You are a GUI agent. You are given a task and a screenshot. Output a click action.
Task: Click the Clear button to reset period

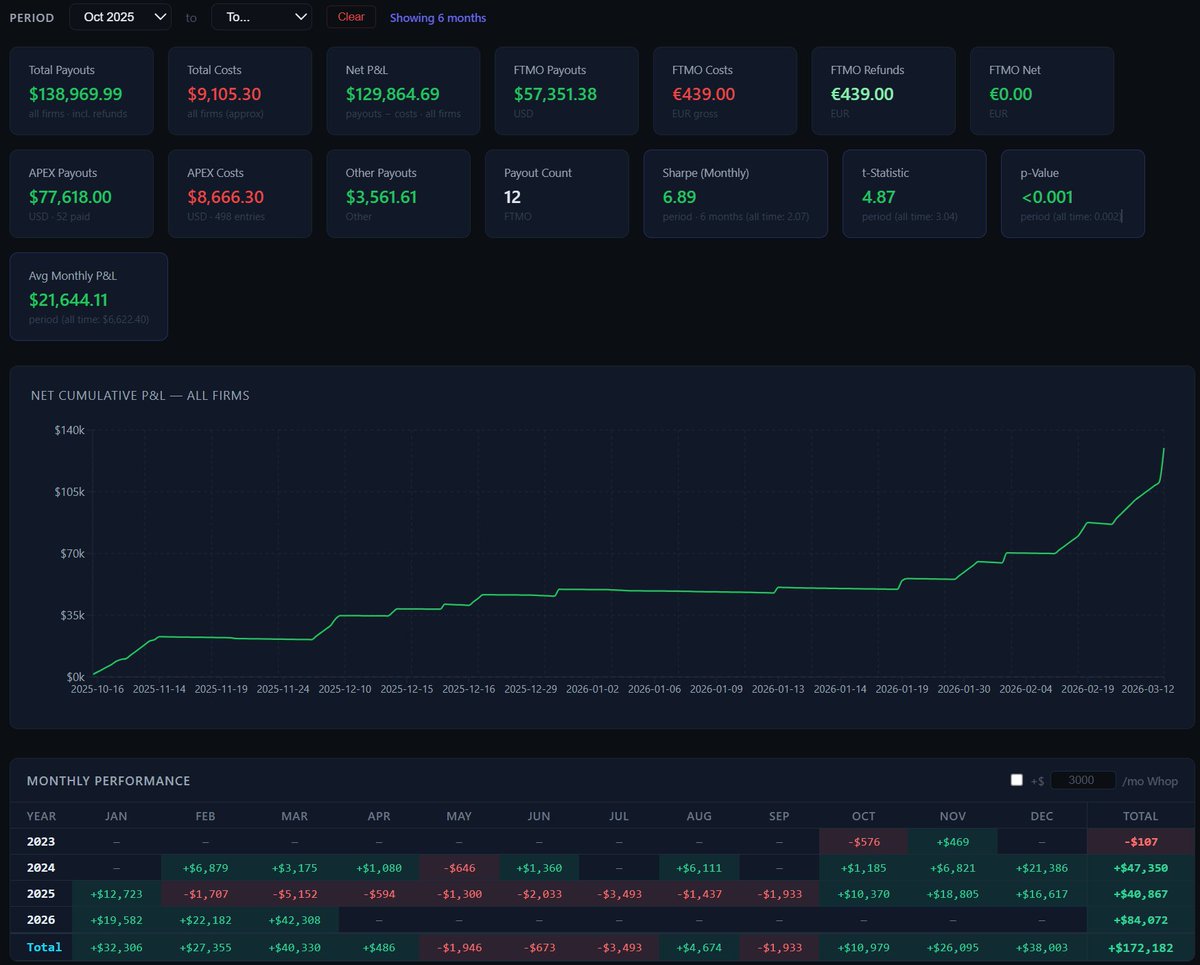350,17
